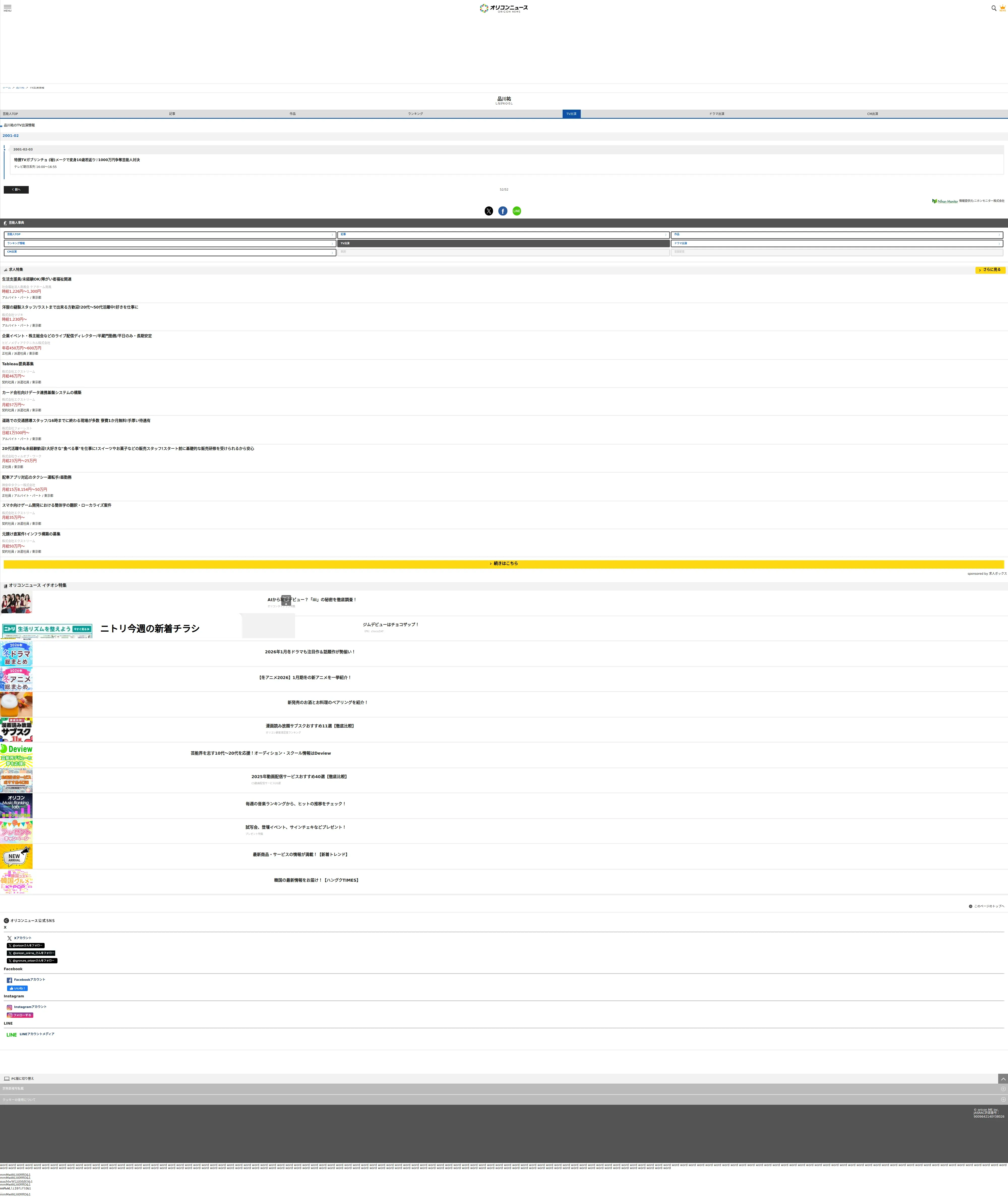Switch to the ドラマ出演 tab
Image resolution: width=1008 pixels, height=1197 pixels.
click(717, 114)
